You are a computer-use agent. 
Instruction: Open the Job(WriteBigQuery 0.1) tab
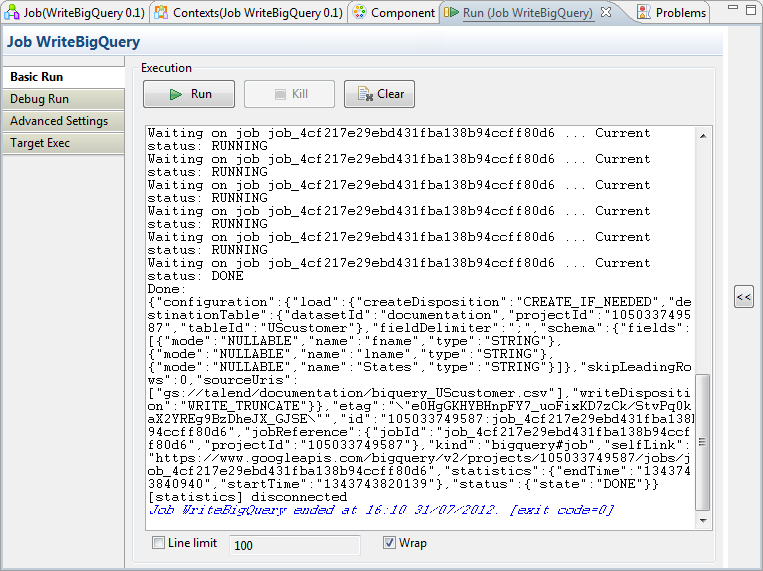(x=75, y=12)
